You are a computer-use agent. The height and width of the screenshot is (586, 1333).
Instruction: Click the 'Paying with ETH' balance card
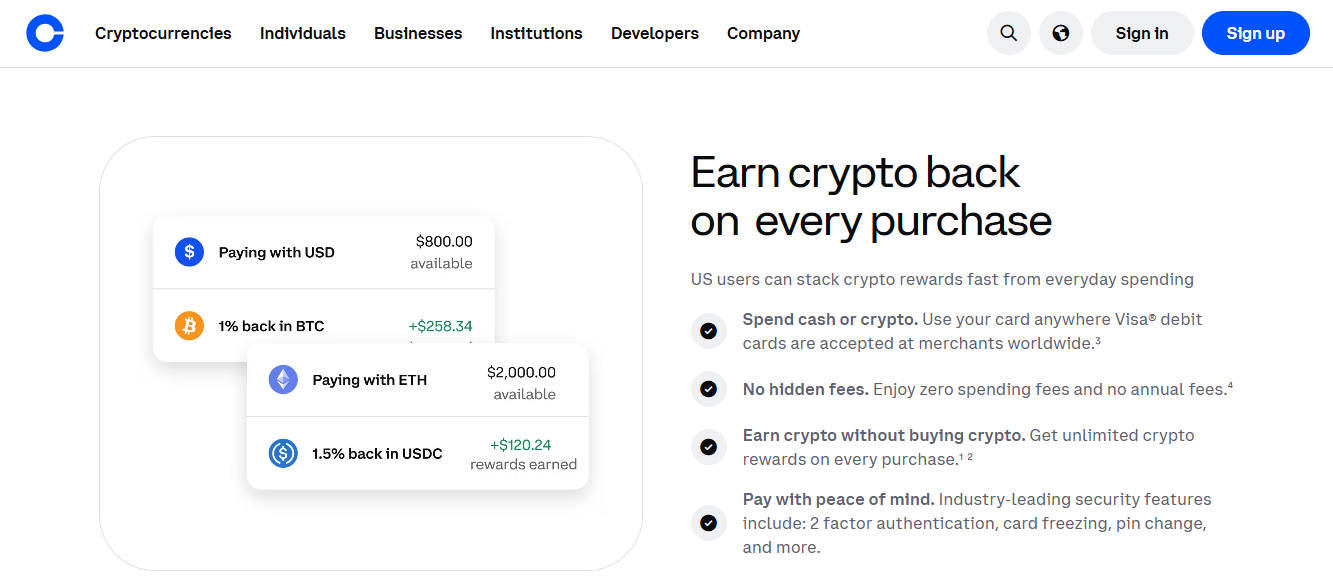click(x=418, y=380)
